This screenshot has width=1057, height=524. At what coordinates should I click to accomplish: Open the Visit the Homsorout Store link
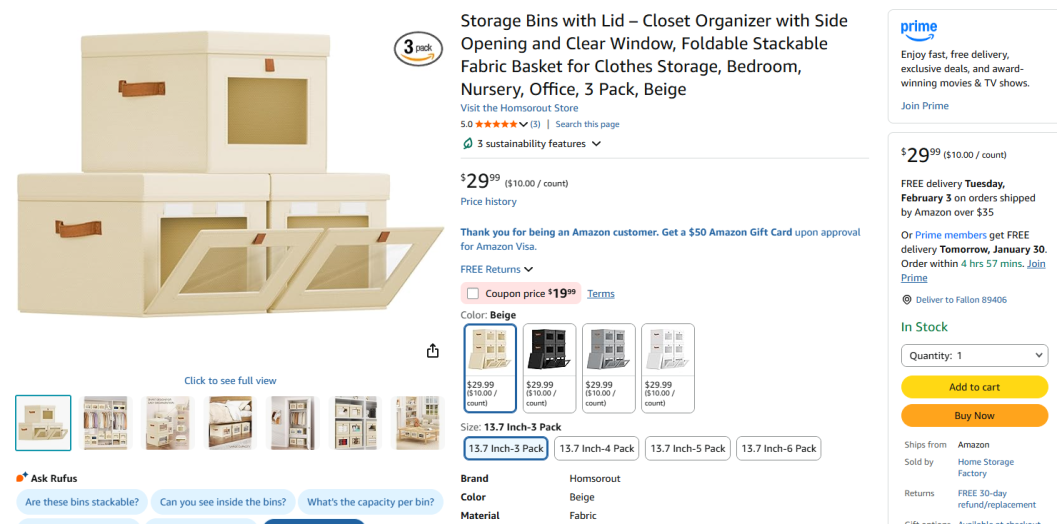[519, 108]
